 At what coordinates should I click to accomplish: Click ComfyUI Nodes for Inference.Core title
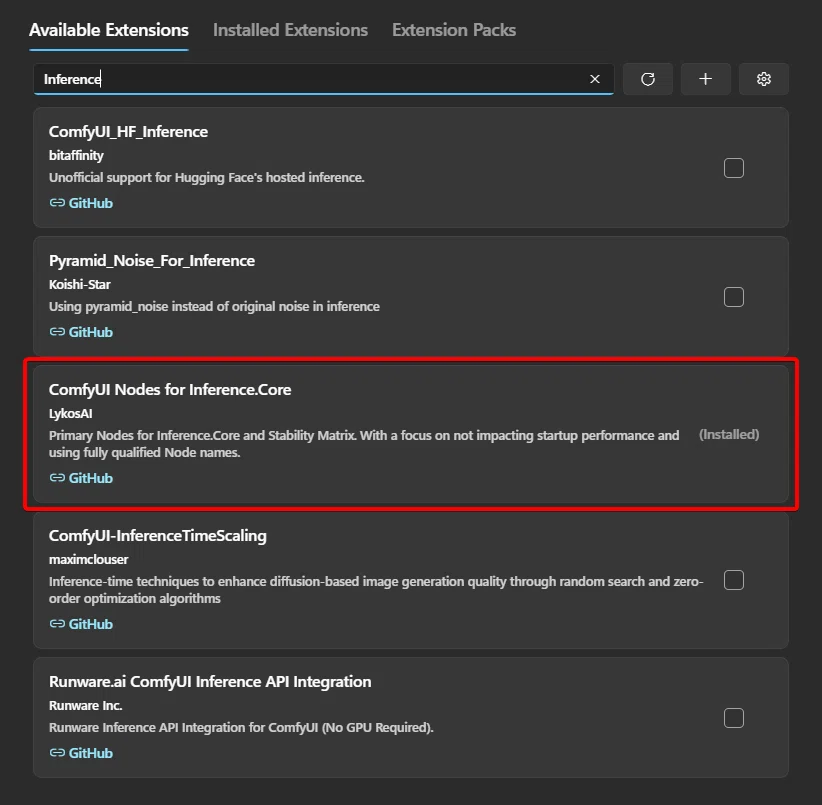tap(170, 390)
